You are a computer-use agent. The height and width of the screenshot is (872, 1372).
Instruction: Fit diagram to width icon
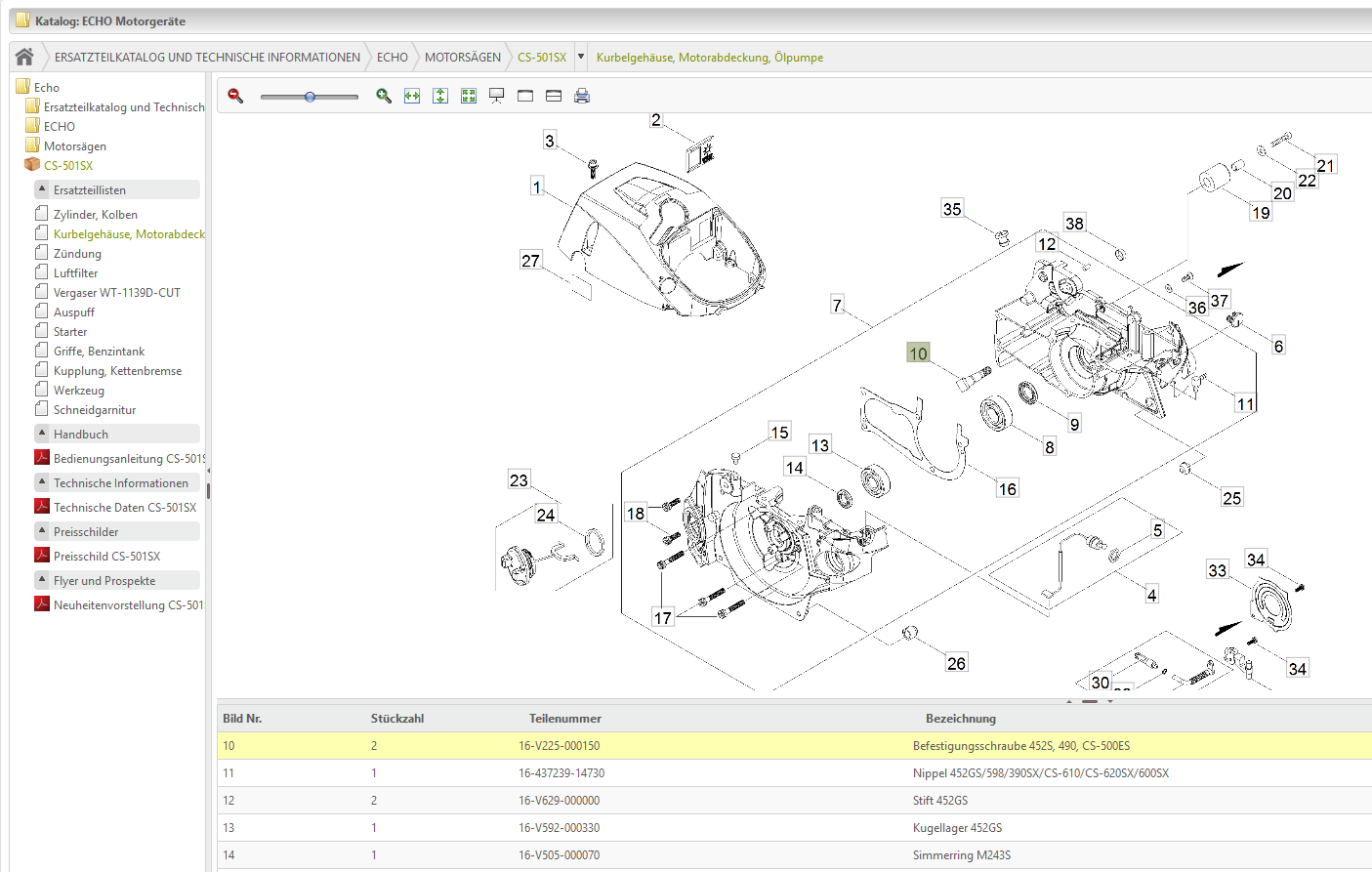click(412, 96)
